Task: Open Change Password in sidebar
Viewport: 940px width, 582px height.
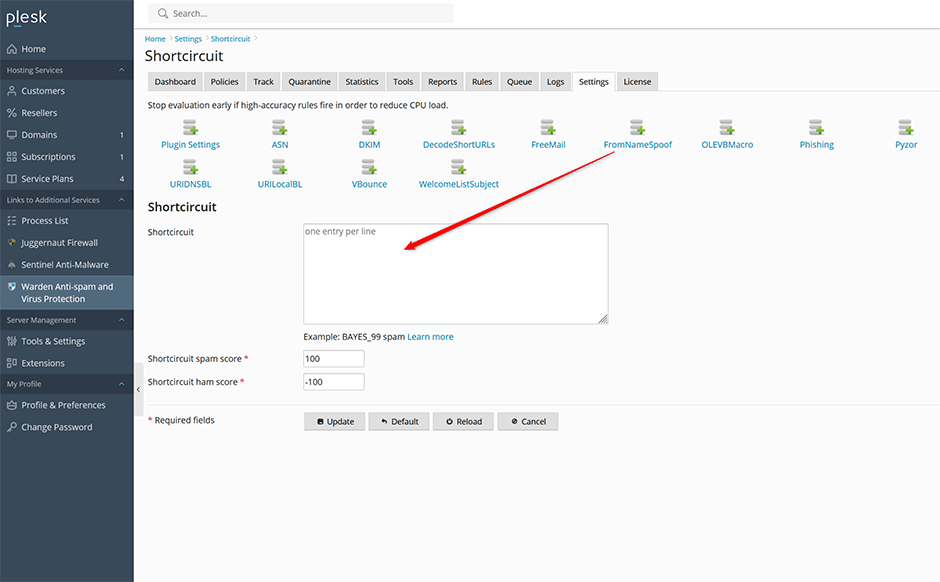Action: coord(67,427)
